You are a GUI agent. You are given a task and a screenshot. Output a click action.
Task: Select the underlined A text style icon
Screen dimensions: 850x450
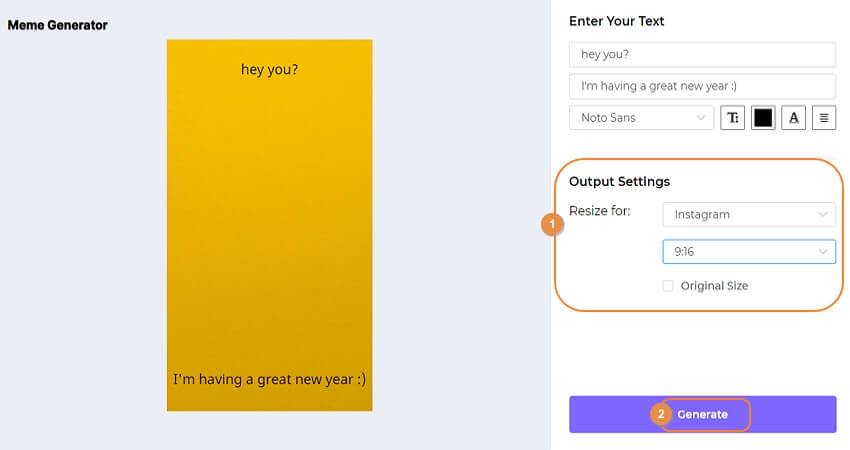click(794, 118)
